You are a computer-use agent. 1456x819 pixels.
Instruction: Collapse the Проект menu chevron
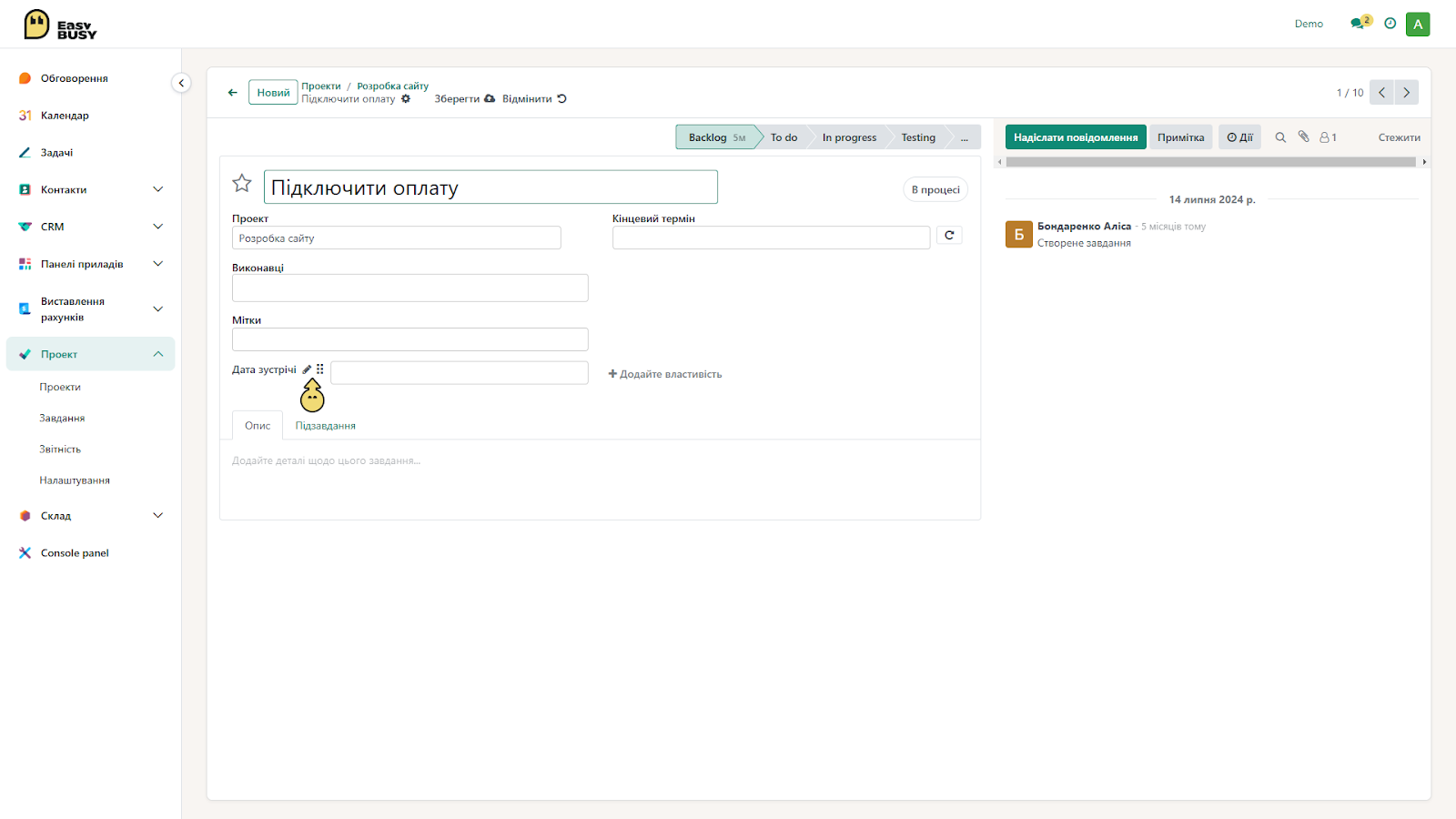(x=158, y=354)
